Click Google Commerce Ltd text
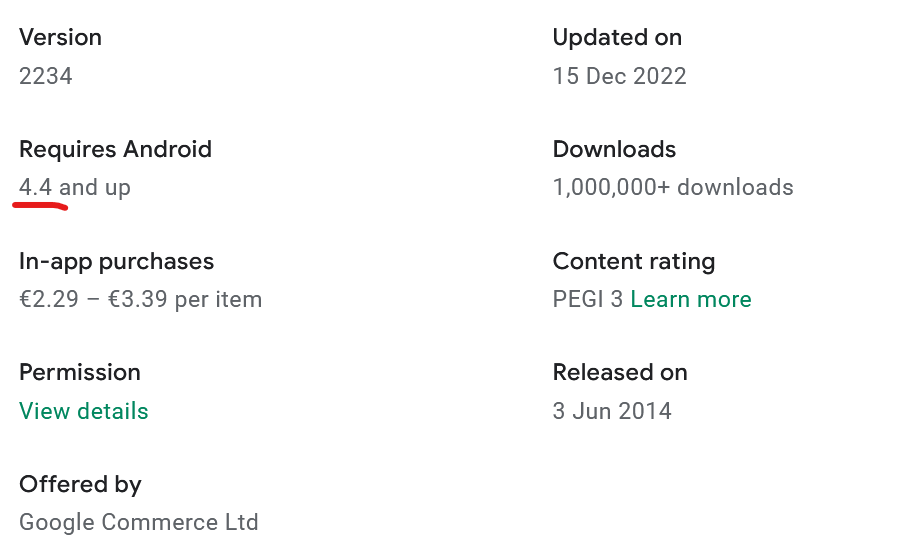924x552 pixels. tap(138, 523)
